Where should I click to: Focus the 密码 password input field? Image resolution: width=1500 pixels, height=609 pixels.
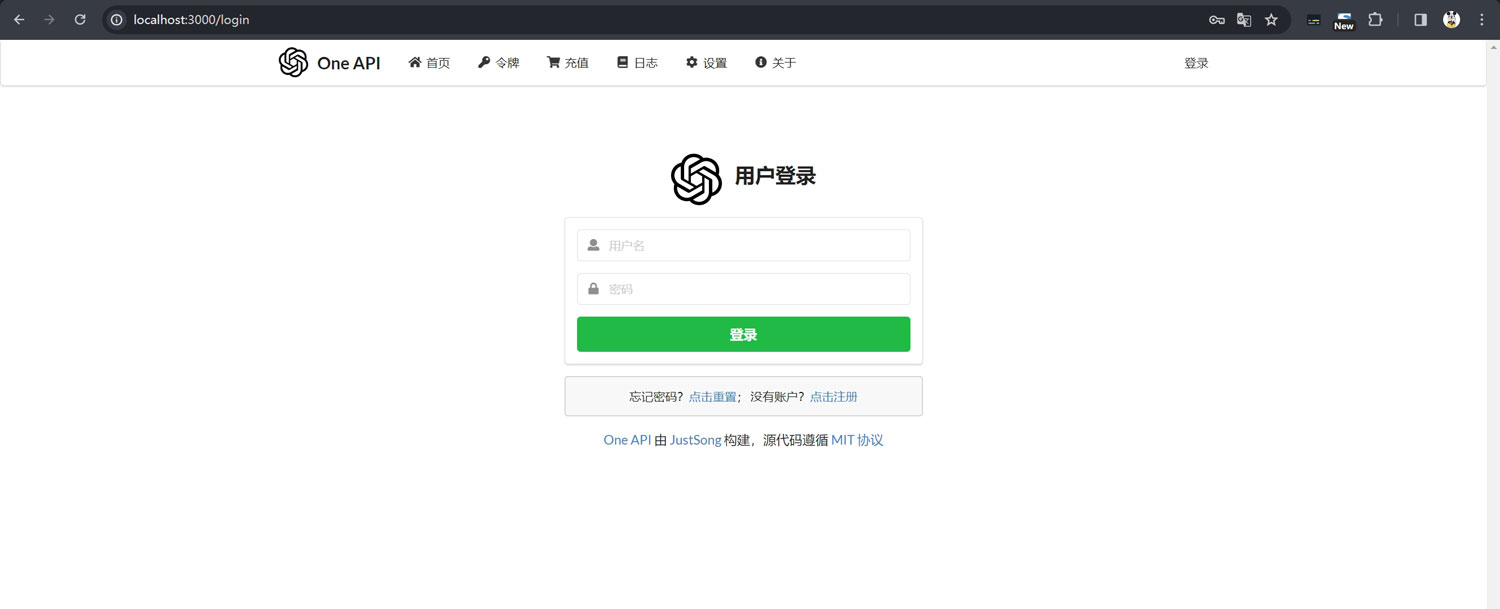[744, 289]
